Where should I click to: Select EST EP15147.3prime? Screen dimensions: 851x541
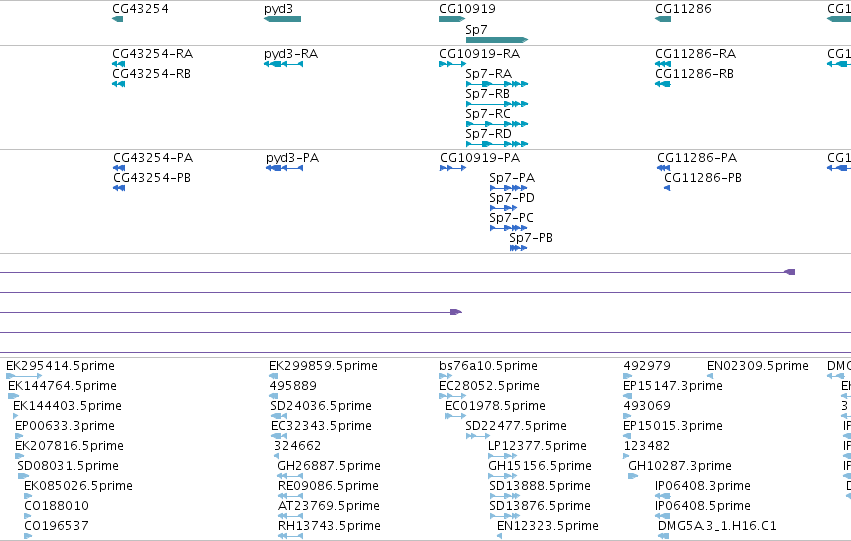627,396
